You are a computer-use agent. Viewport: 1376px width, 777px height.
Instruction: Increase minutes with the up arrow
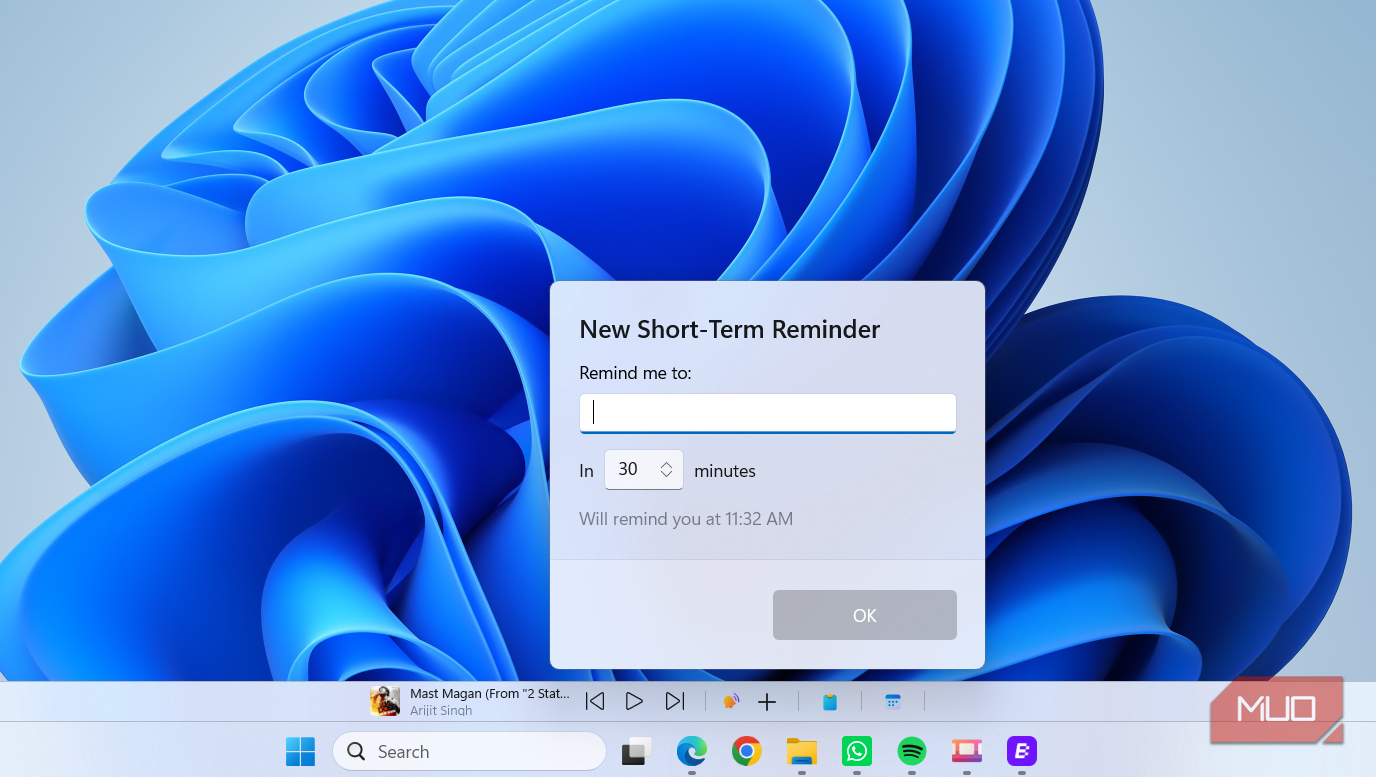[x=666, y=464]
